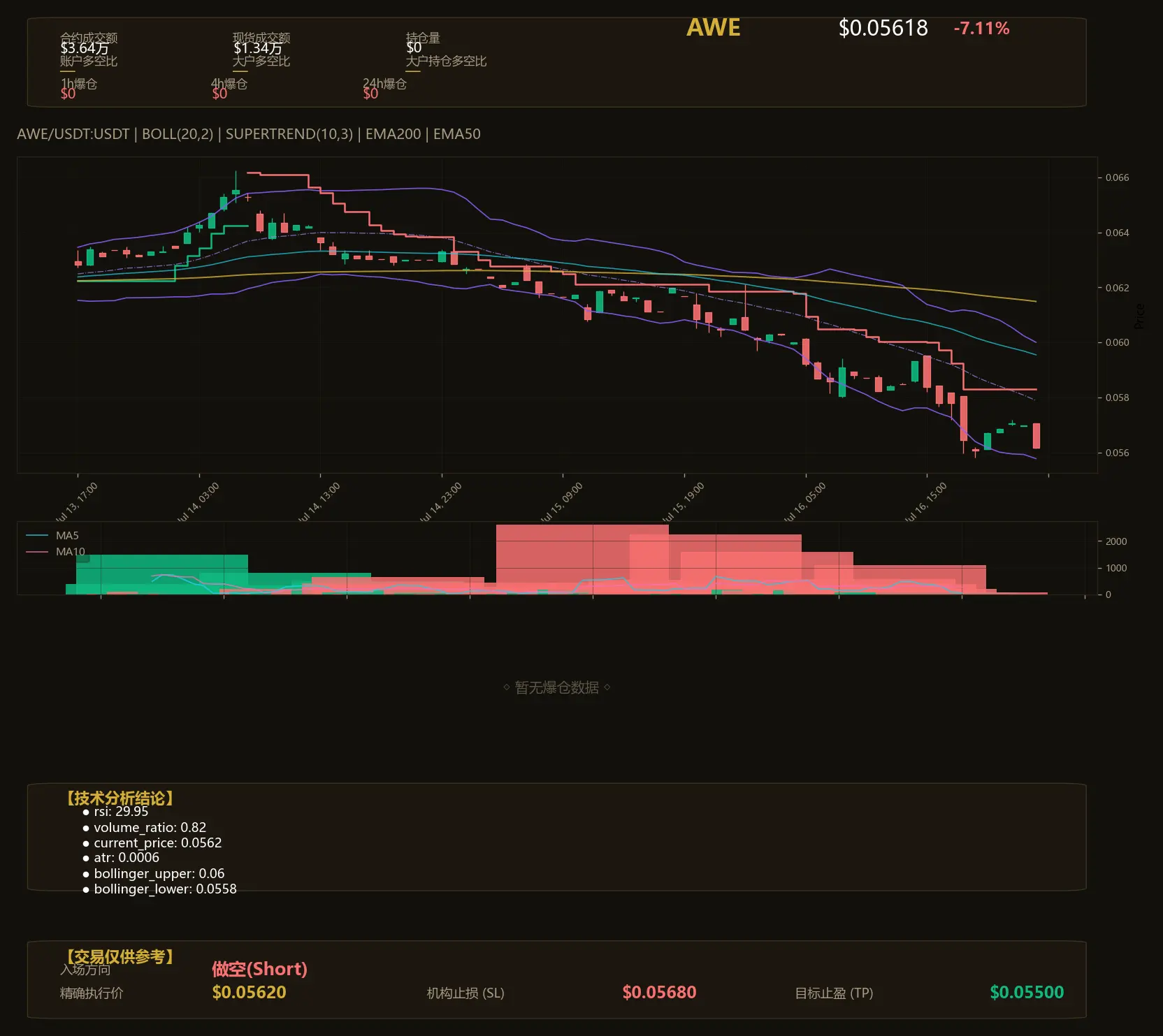Click the 1000 volume axis label

click(x=1116, y=568)
